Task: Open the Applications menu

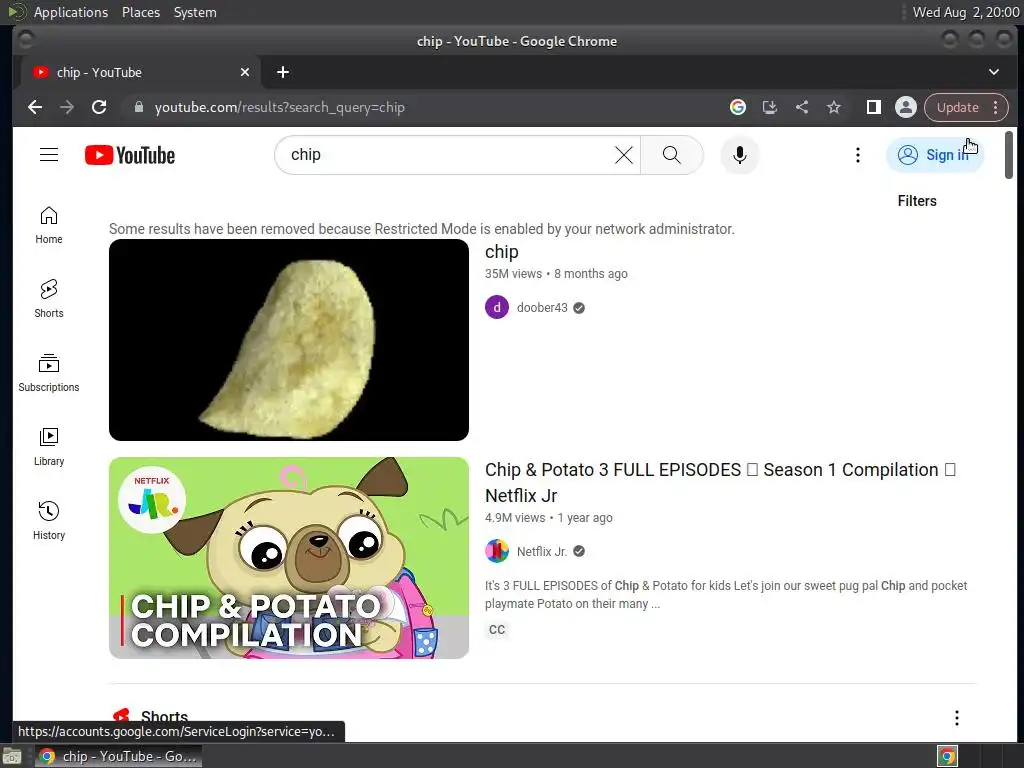Action: [71, 12]
